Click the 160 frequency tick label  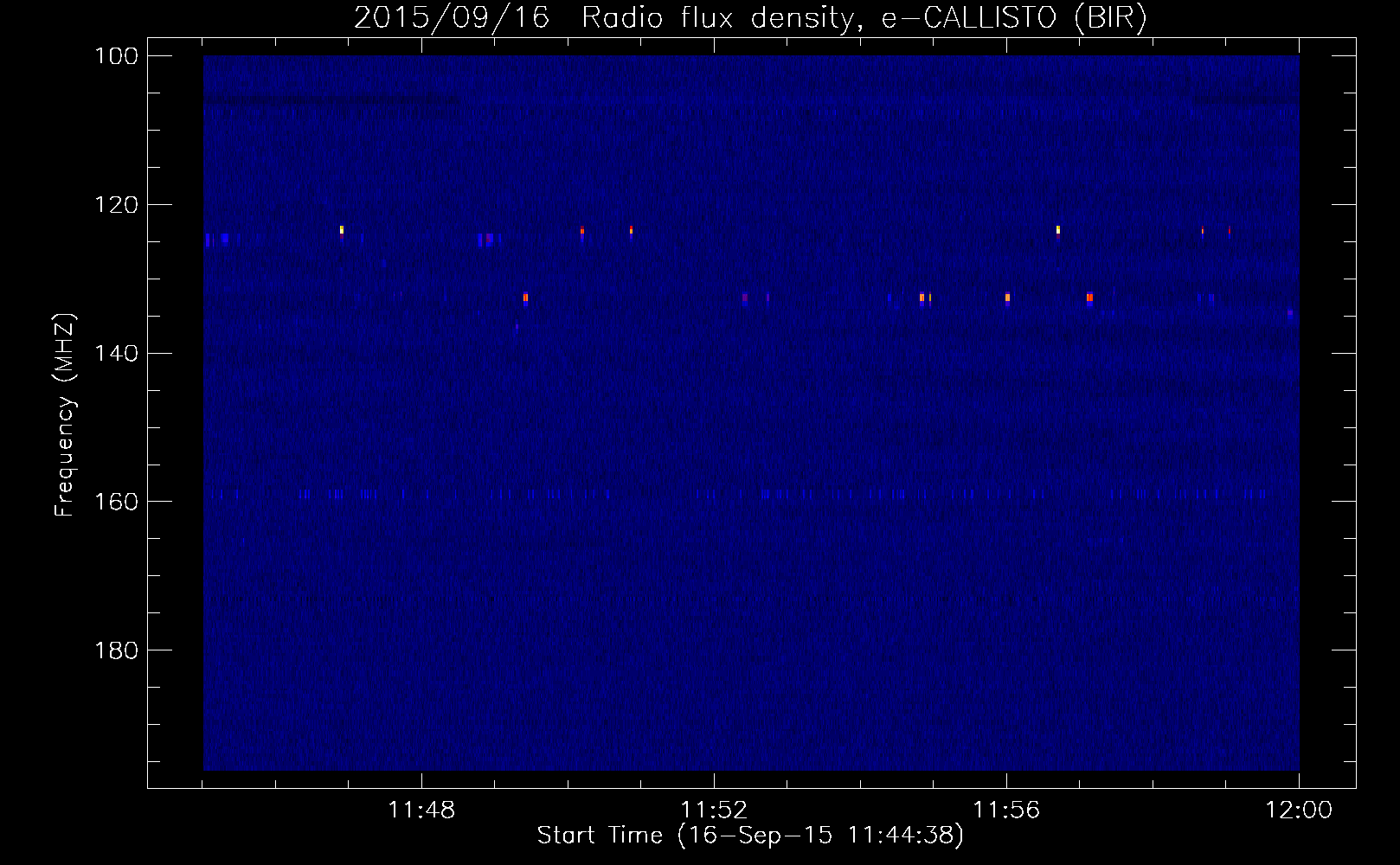click(x=116, y=503)
